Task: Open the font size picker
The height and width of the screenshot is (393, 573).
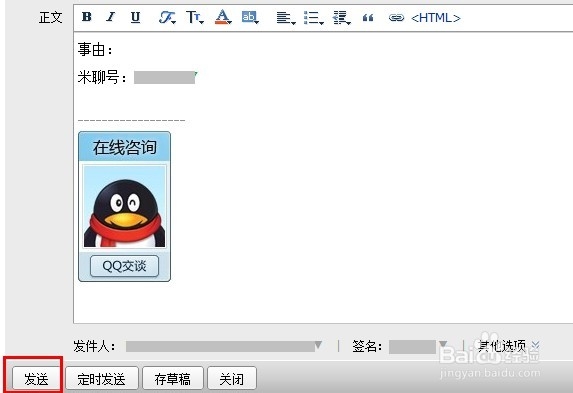Action: click(x=195, y=17)
